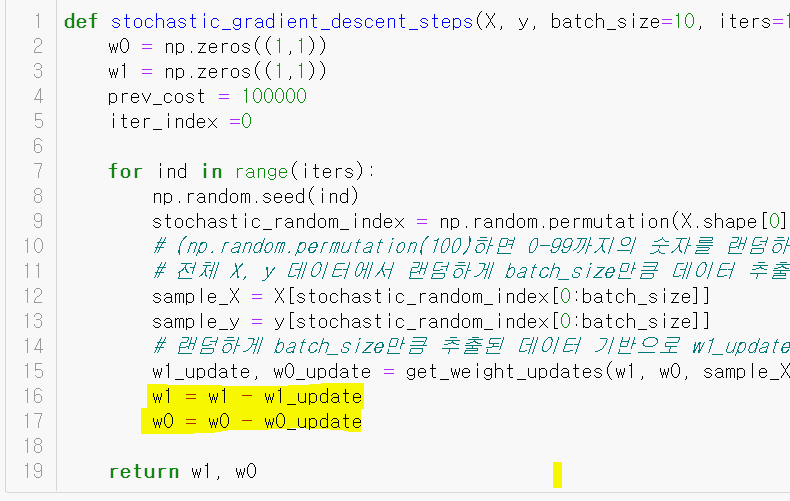Click the value 100000 of prev_cost
The image size is (790, 501).
click(274, 96)
